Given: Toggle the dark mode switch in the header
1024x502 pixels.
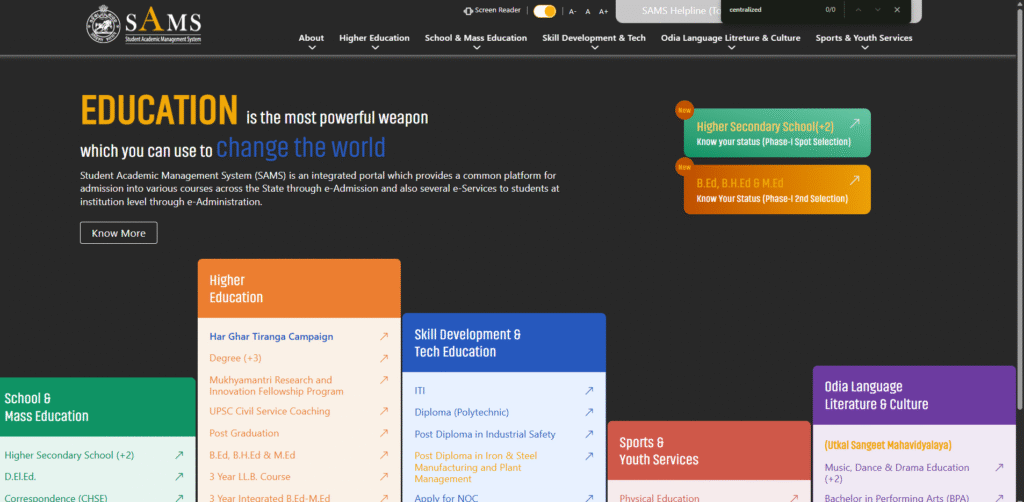Looking at the screenshot, I should click(545, 11).
